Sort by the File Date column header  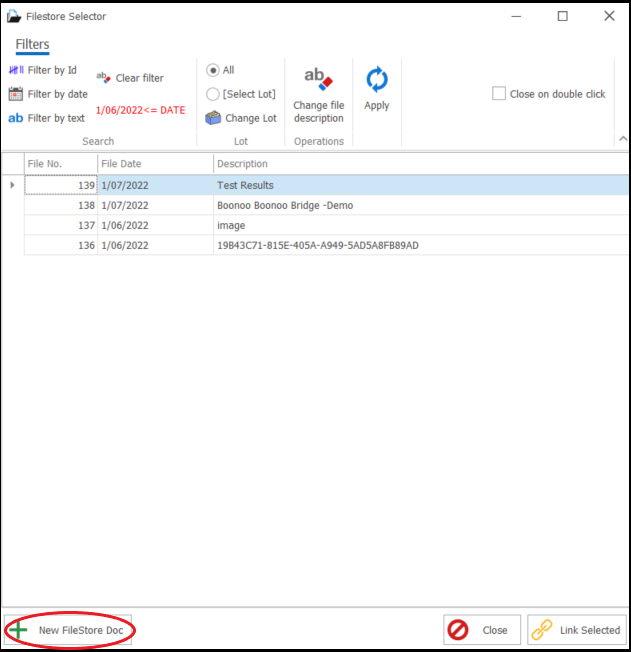click(x=155, y=164)
